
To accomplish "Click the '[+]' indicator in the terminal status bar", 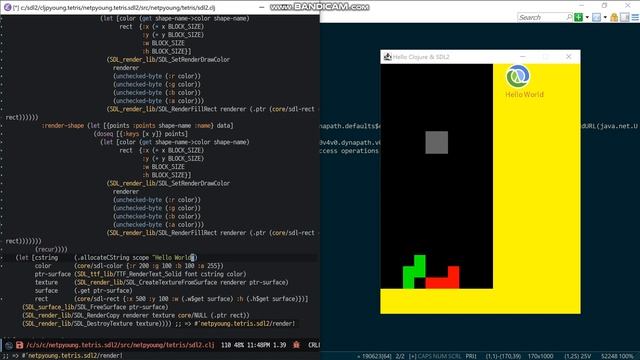I will 413,356.
